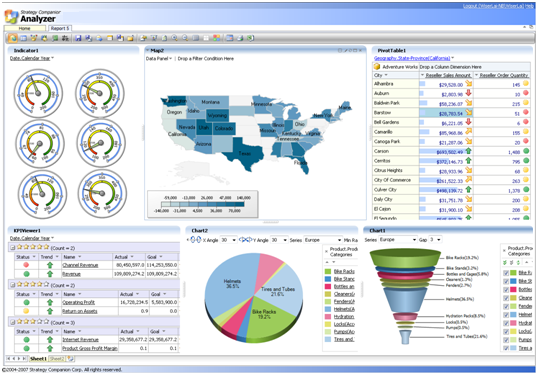Open the X Angle value dropdown
Viewport: 538px width, 375px height.
click(234, 240)
